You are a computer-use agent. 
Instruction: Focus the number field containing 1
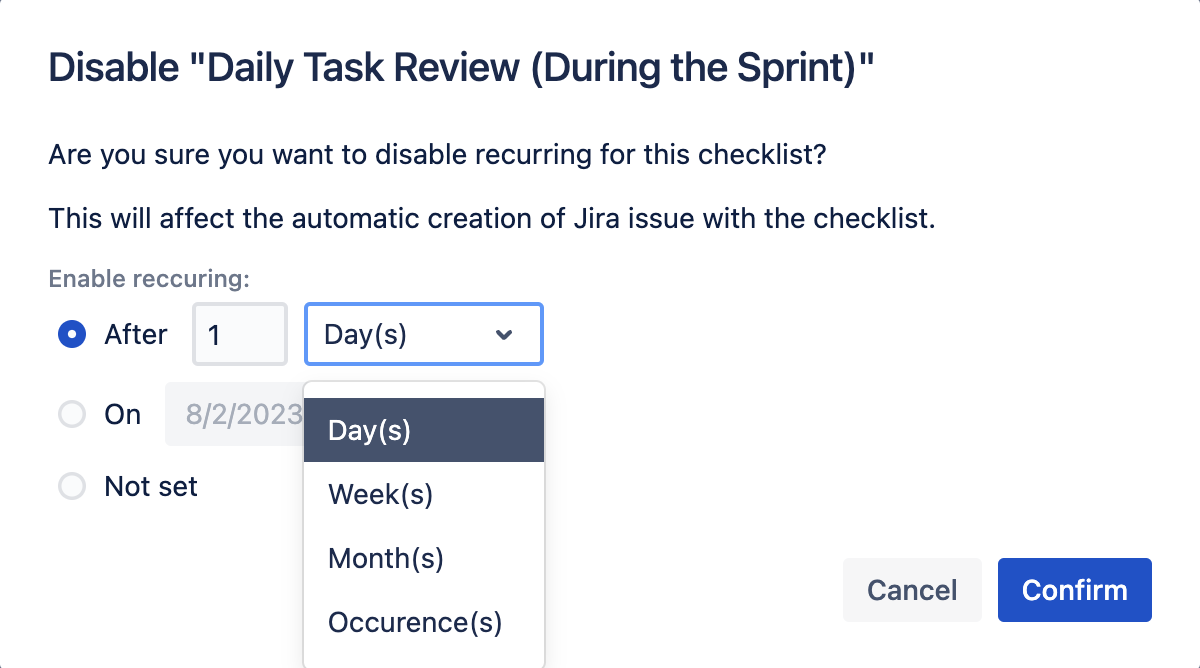[x=239, y=335]
